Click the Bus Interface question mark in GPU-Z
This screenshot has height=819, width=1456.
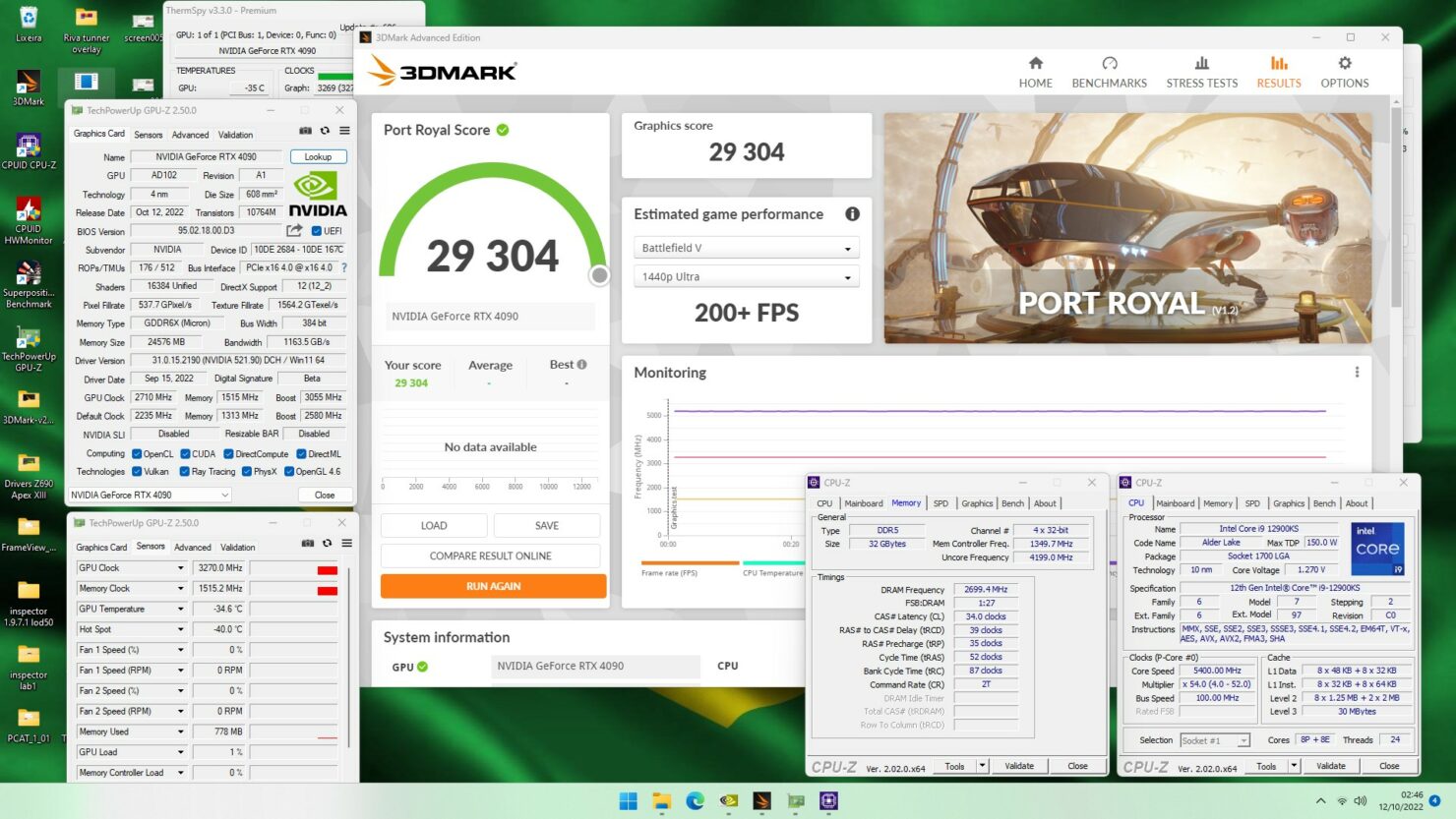(344, 267)
